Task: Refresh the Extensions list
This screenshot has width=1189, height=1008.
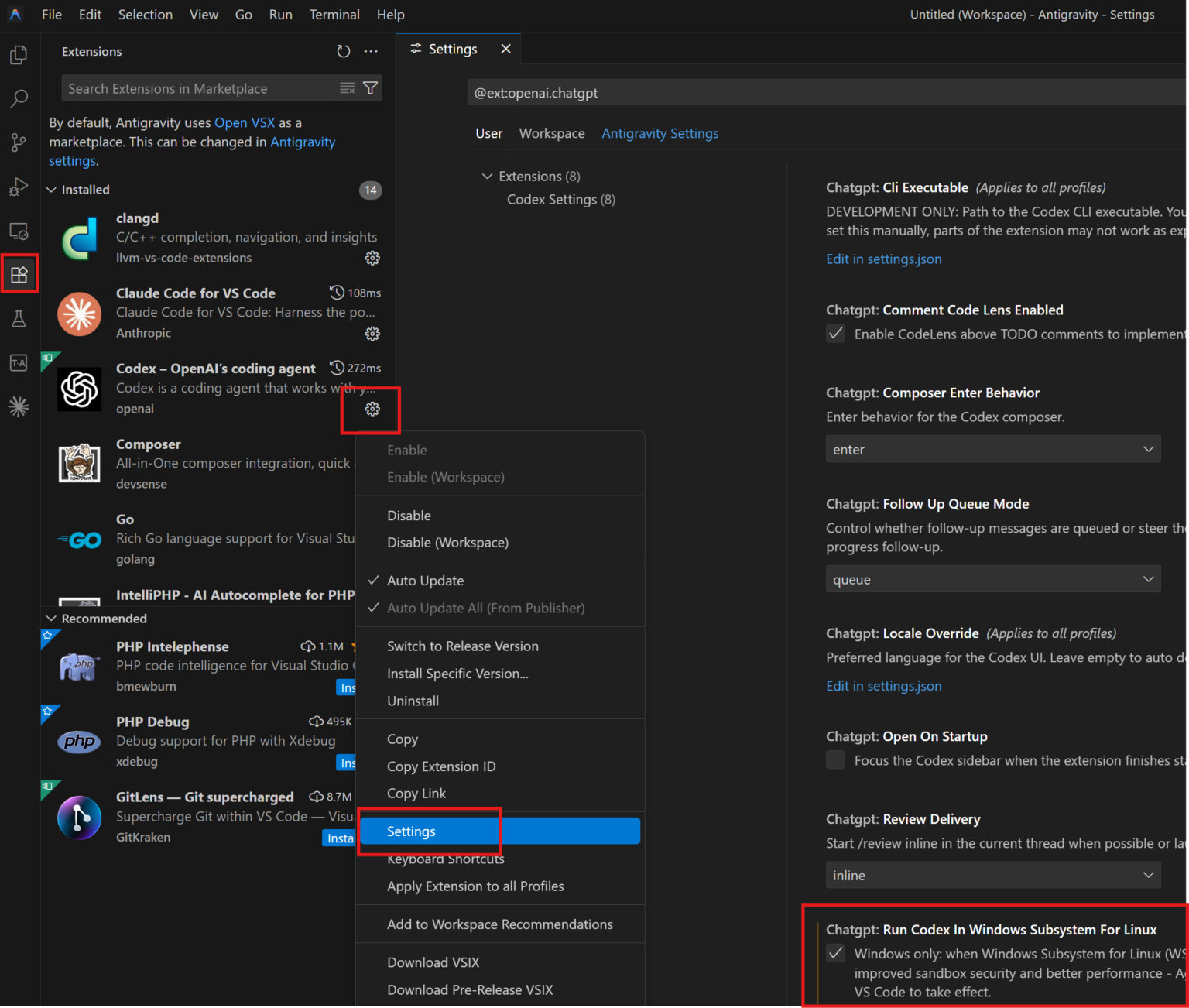Action: coord(344,51)
